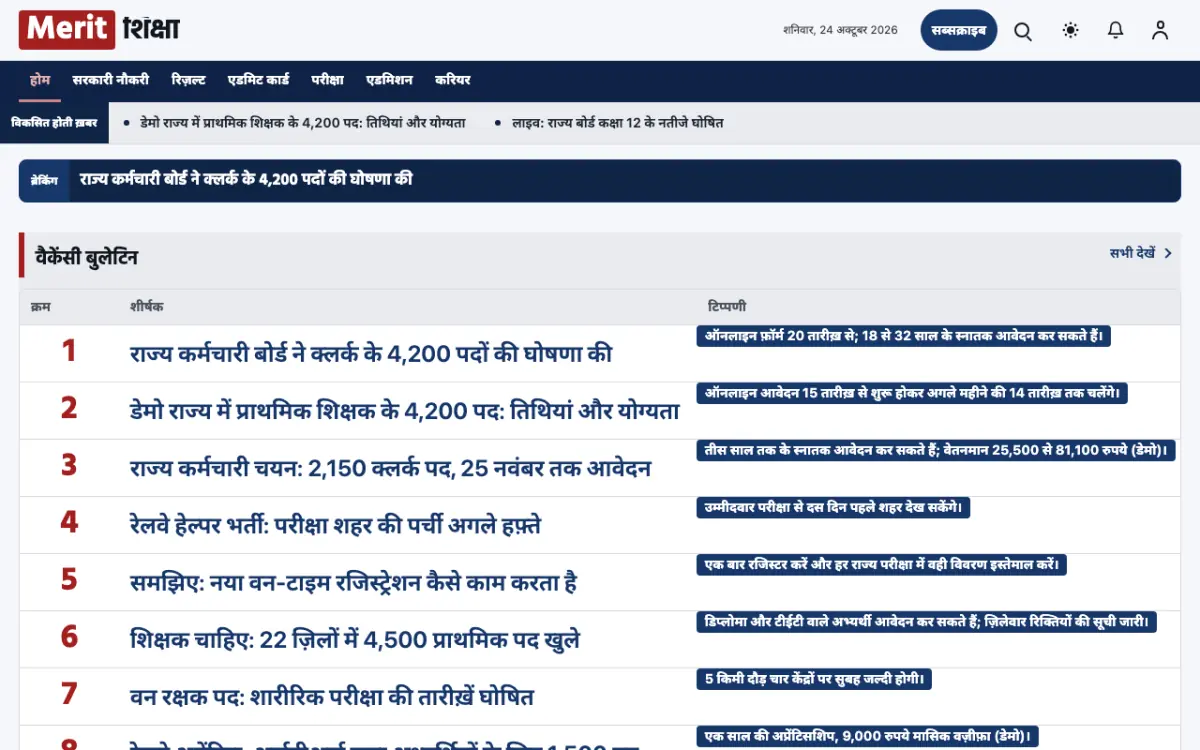Image resolution: width=1200 pixels, height=750 pixels.
Task: Click the टिप्पणी column header
Action: coord(727,307)
